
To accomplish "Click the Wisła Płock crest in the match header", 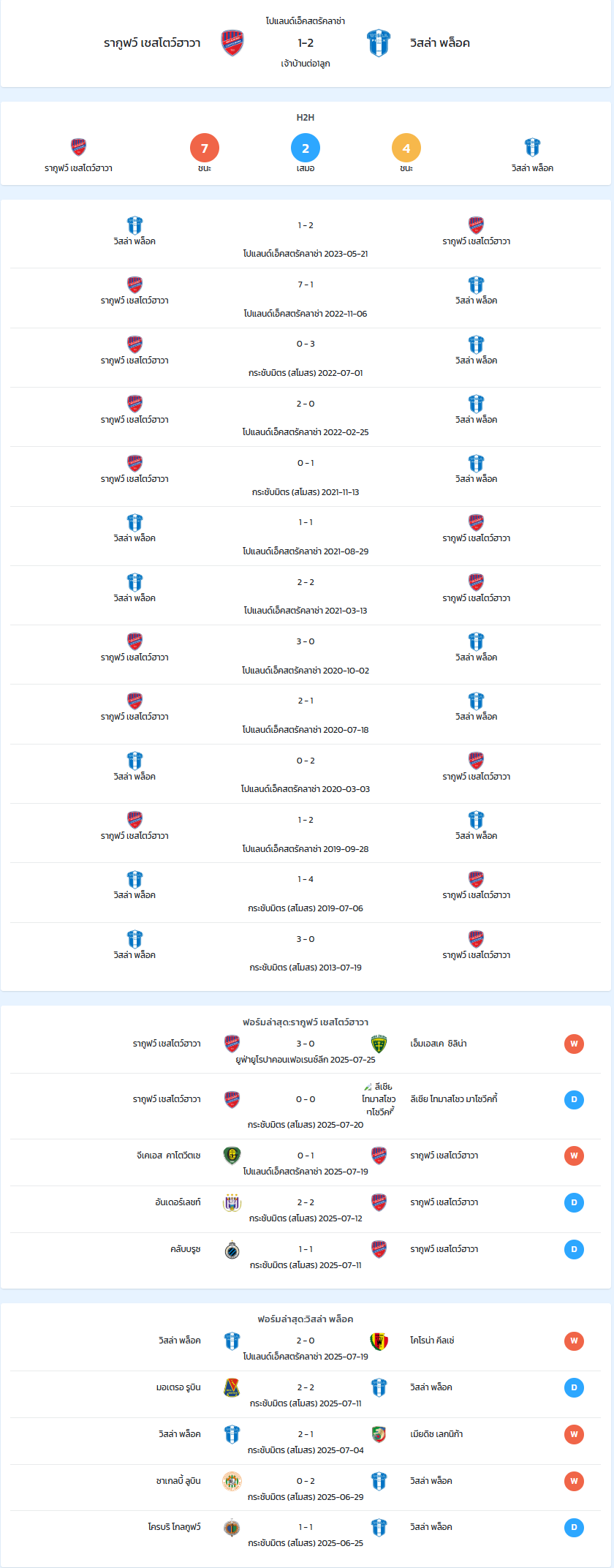I will [379, 43].
